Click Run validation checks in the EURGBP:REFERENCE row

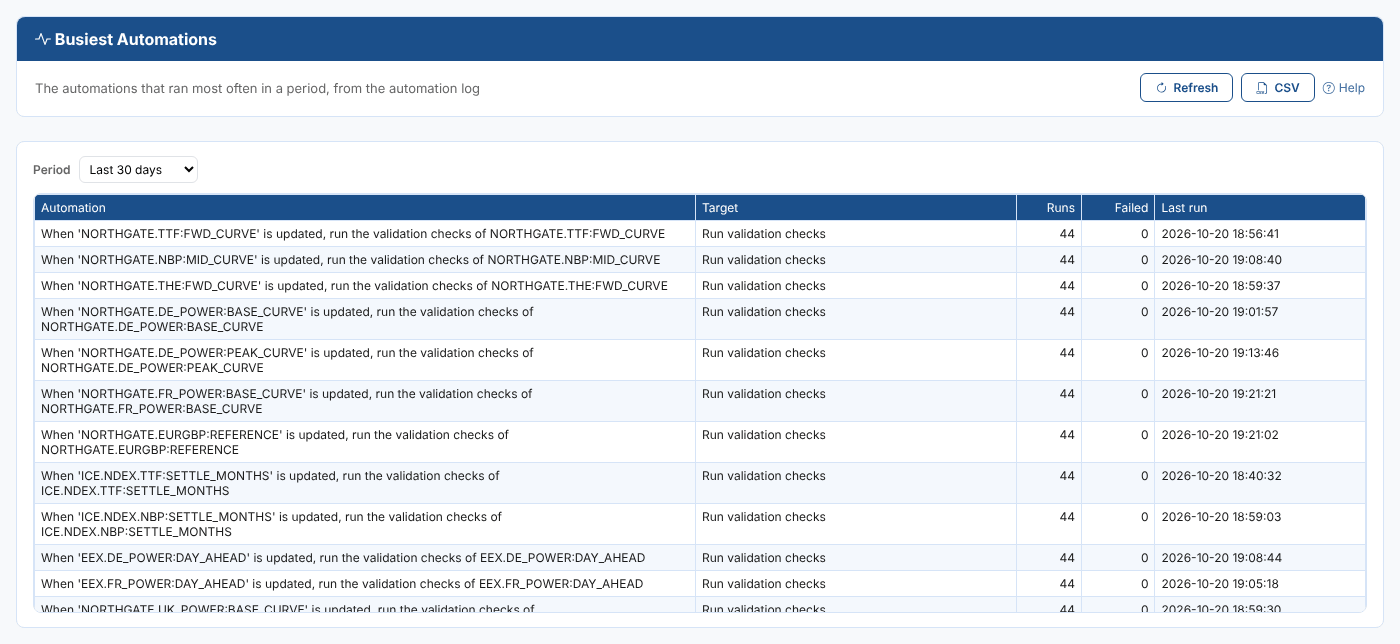(x=764, y=435)
